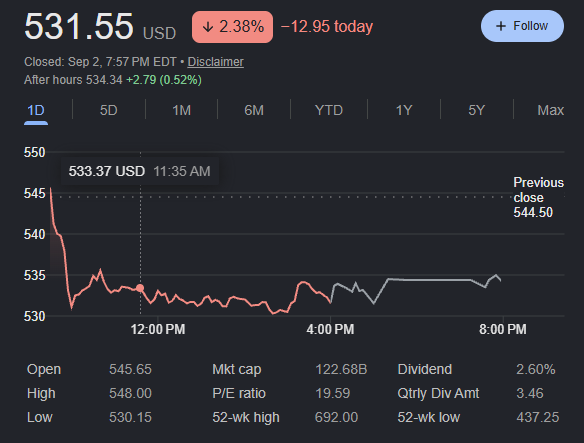Select the 1D time range tab

tap(36, 111)
